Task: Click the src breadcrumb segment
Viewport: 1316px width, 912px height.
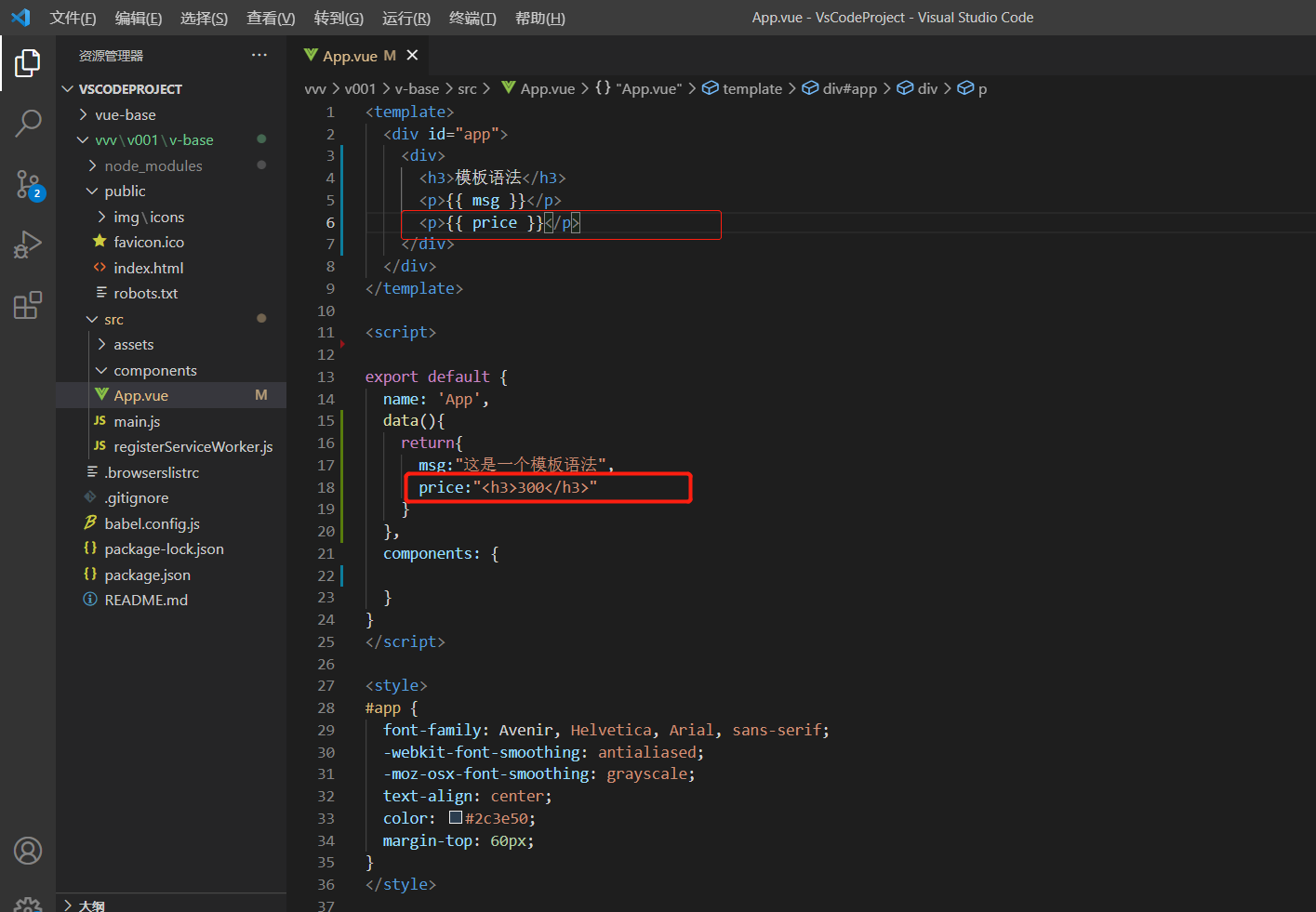Action: click(467, 88)
